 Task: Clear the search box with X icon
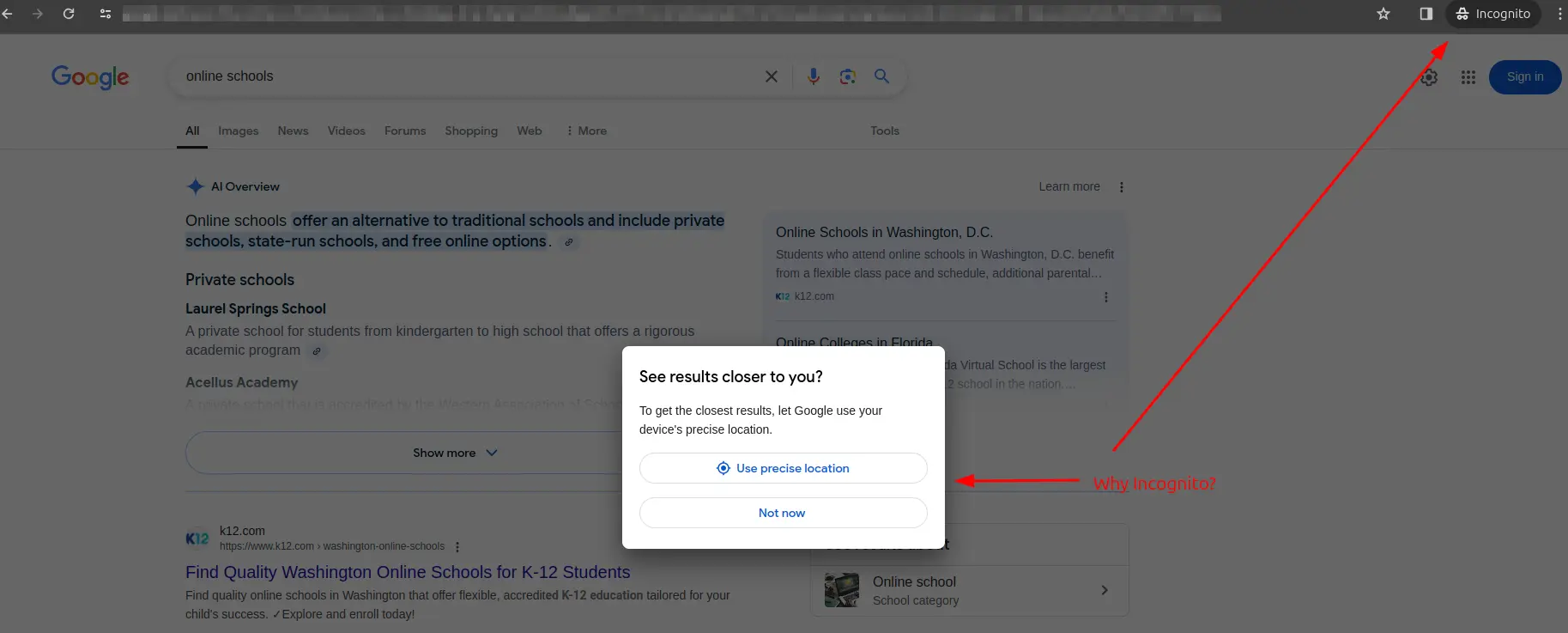click(772, 76)
